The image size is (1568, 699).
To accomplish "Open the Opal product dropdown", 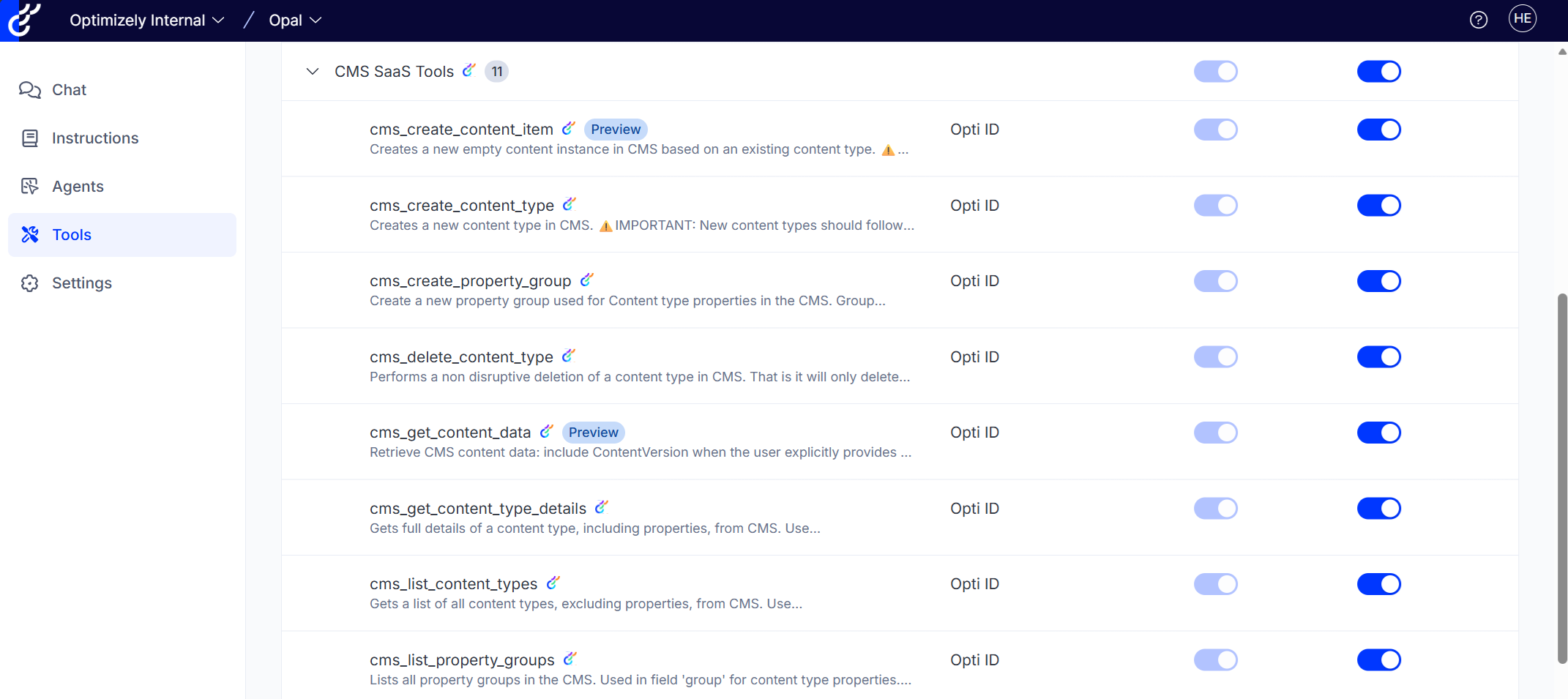I will pyautogui.click(x=294, y=20).
